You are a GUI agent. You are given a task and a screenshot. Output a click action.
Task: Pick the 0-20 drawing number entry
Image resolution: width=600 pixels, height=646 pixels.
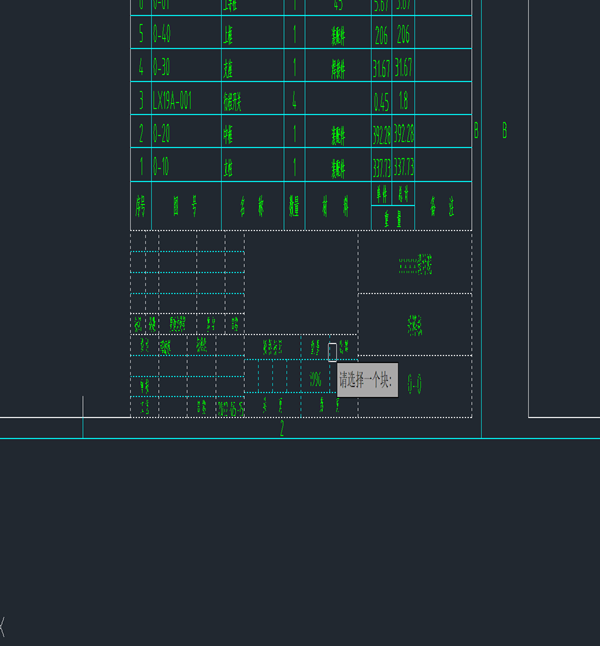[x=161, y=133]
